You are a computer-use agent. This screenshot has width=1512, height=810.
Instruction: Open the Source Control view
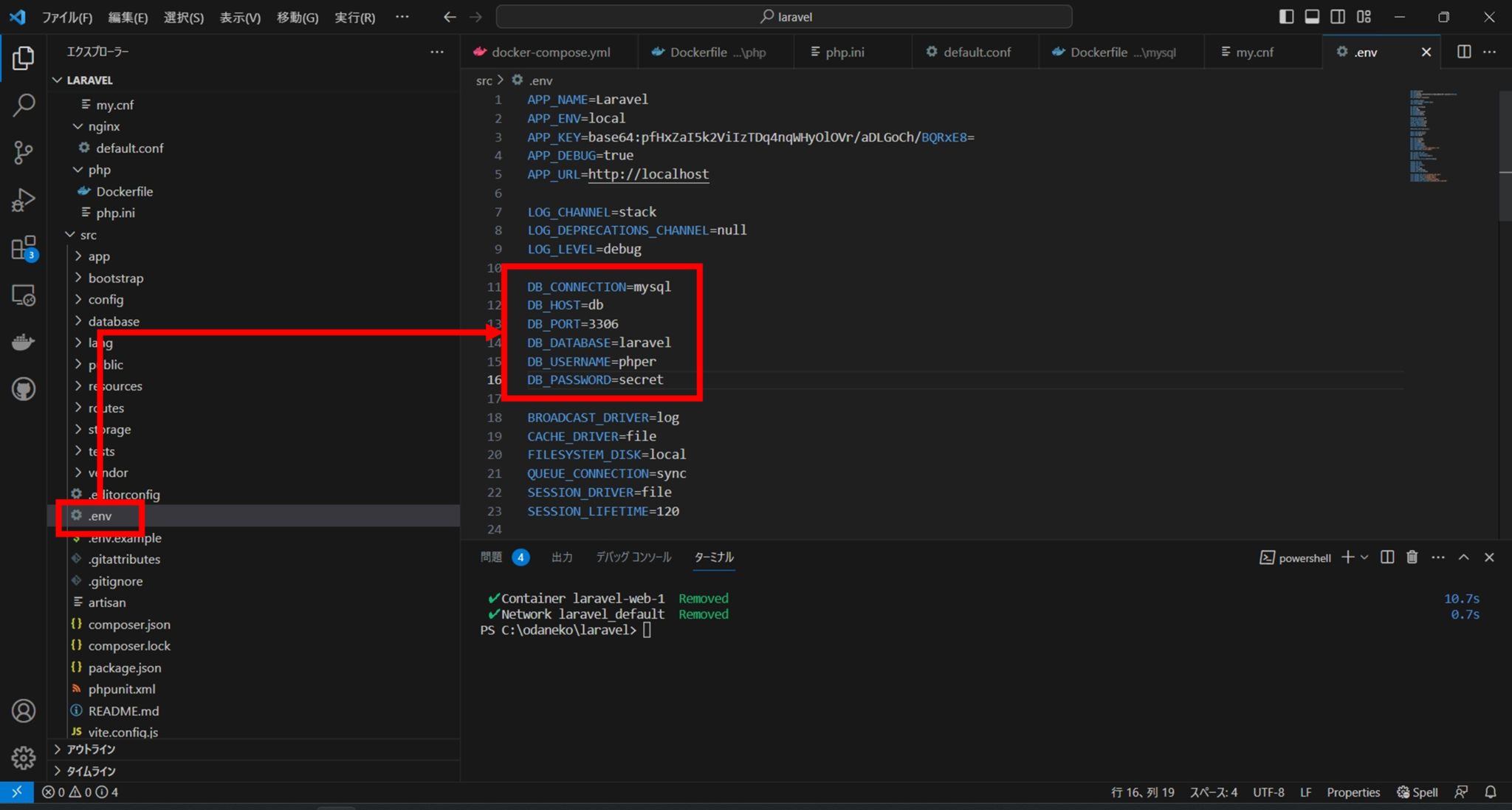point(24,152)
